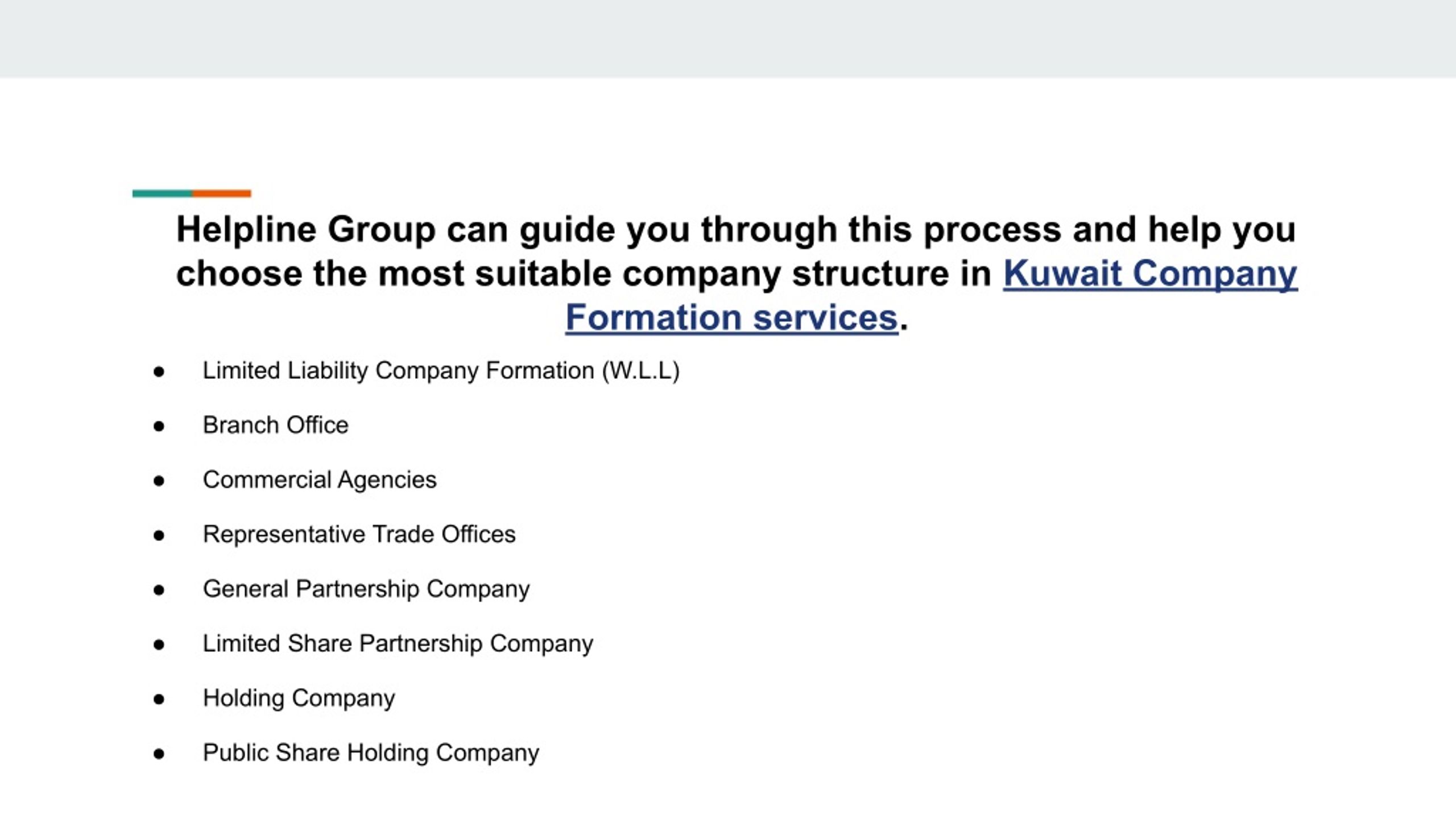Open the Kuwait Company hyperlink text
Viewport: 1456px width, 819px height.
(x=1150, y=274)
